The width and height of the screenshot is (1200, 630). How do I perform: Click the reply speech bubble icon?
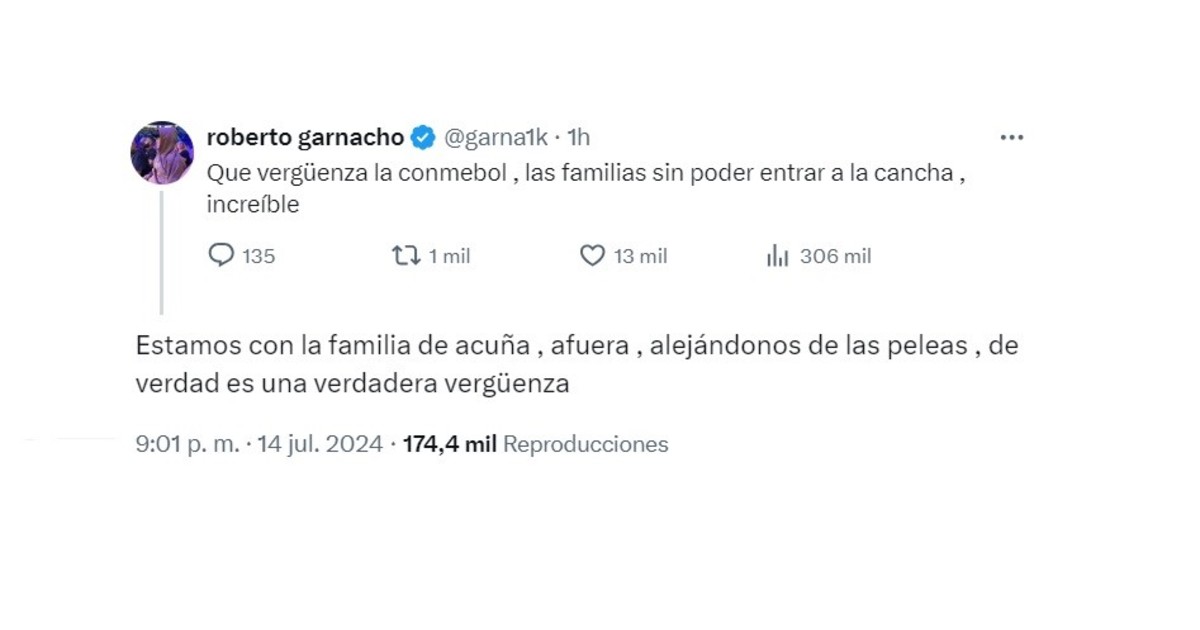click(220, 256)
